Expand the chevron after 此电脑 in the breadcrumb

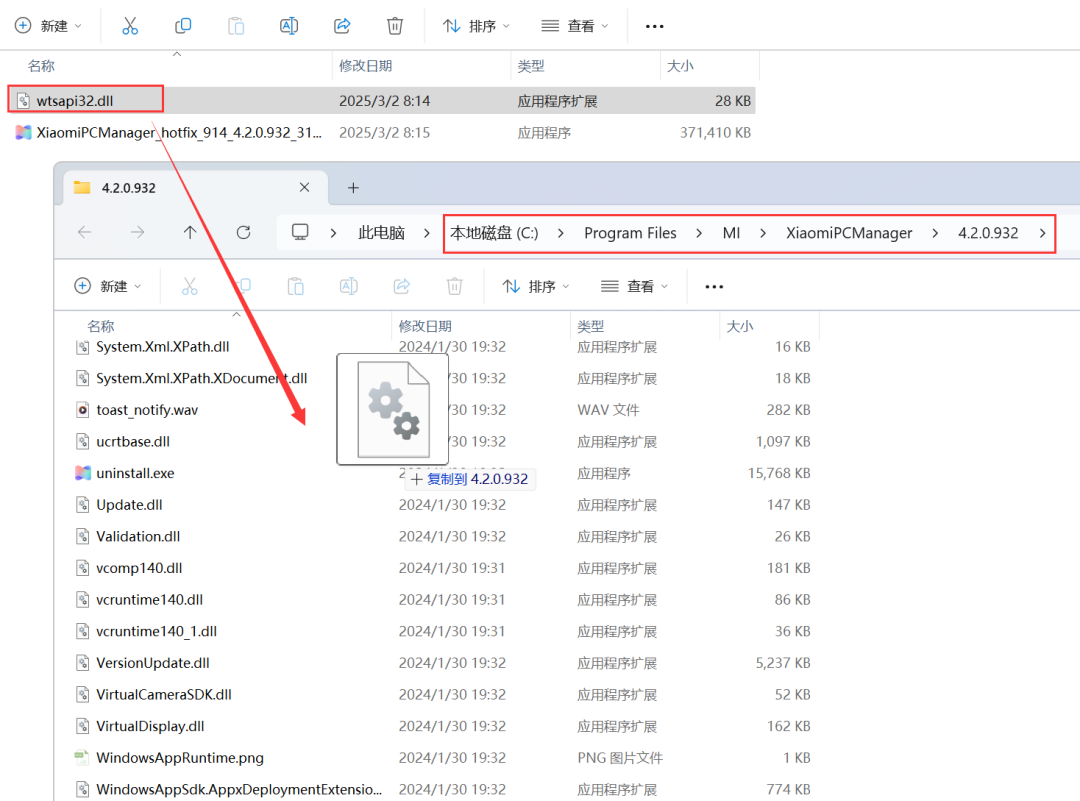tap(427, 233)
